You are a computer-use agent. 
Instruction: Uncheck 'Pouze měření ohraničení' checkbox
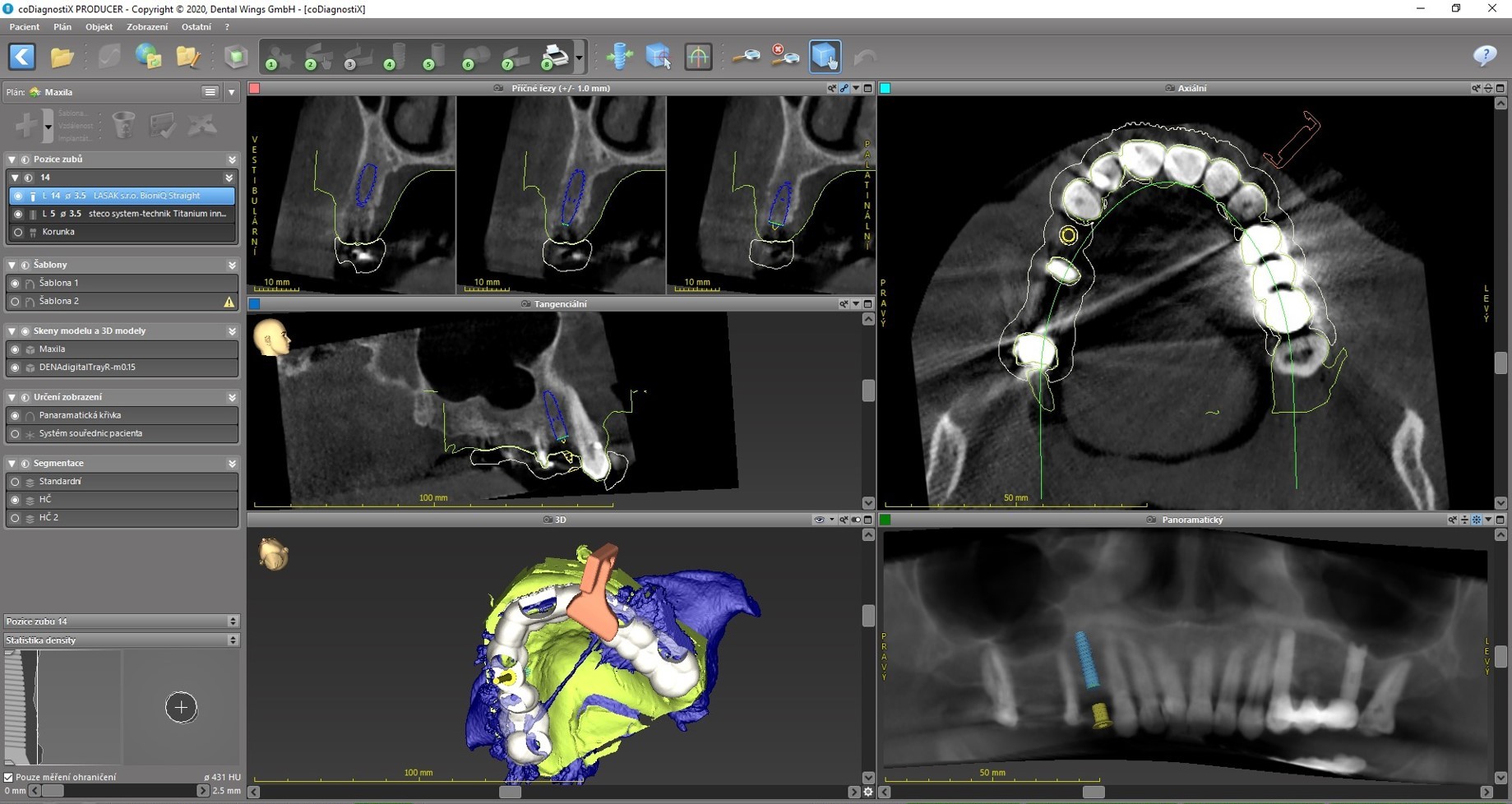pos(9,777)
